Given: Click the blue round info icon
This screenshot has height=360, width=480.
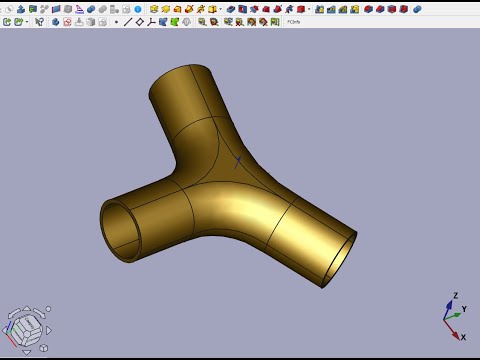Looking at the screenshot, I should [x=138, y=9].
